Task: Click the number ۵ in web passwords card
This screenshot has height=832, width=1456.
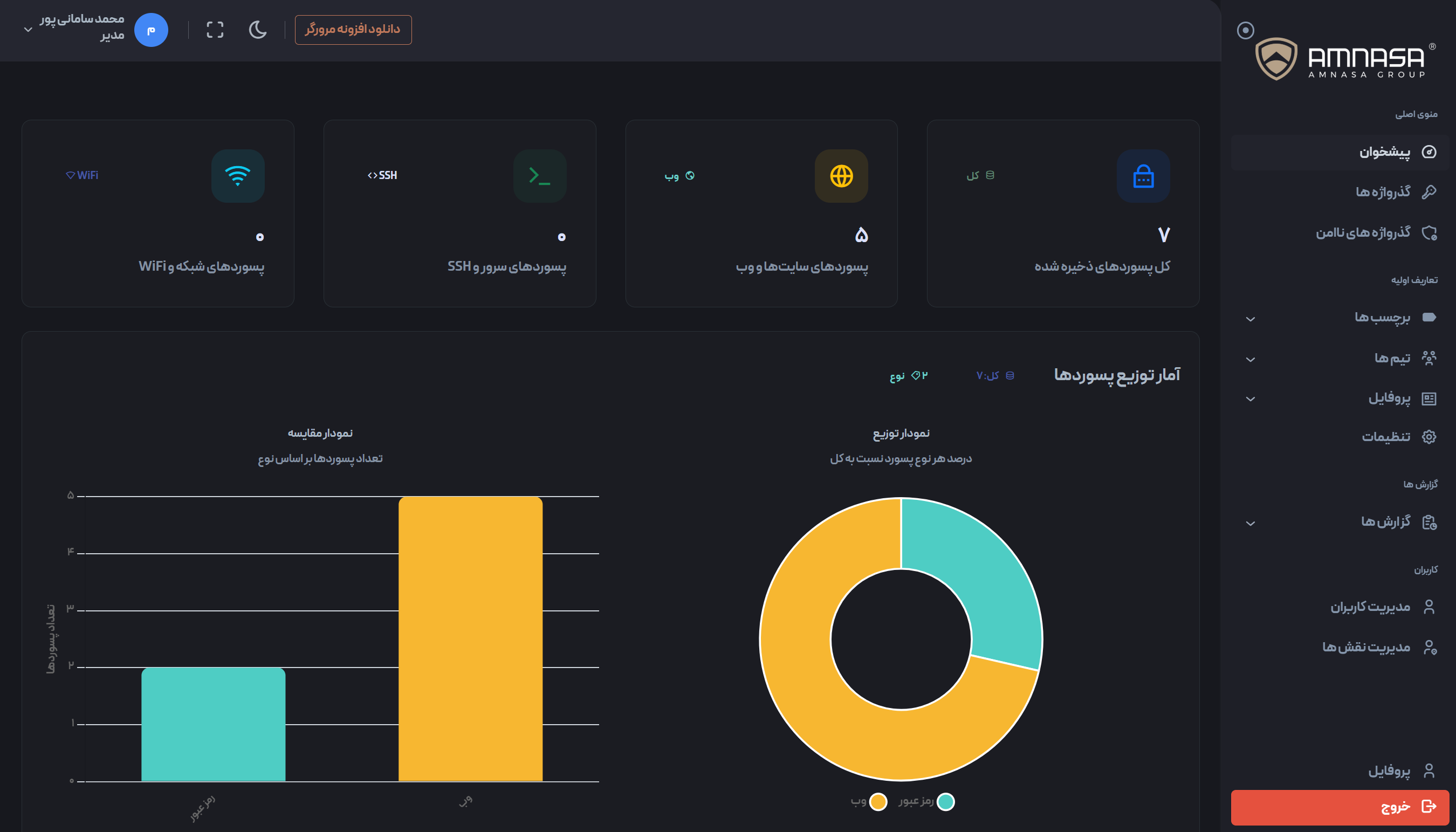Action: point(862,235)
